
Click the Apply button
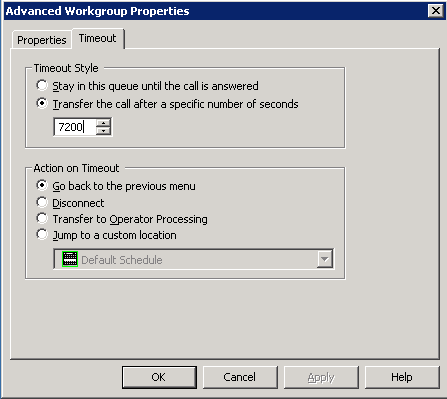[321, 377]
